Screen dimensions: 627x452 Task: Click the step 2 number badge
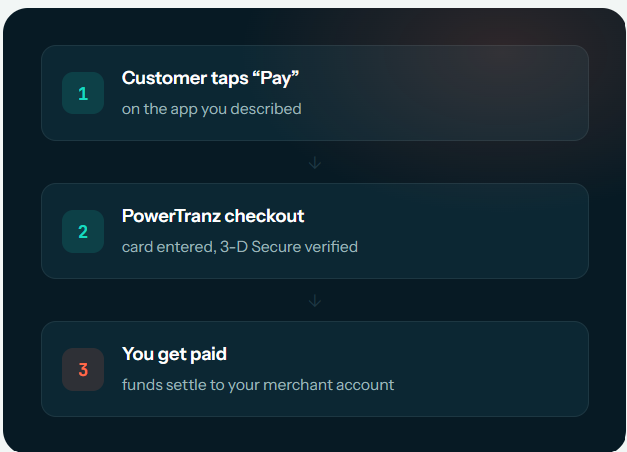pos(83,231)
